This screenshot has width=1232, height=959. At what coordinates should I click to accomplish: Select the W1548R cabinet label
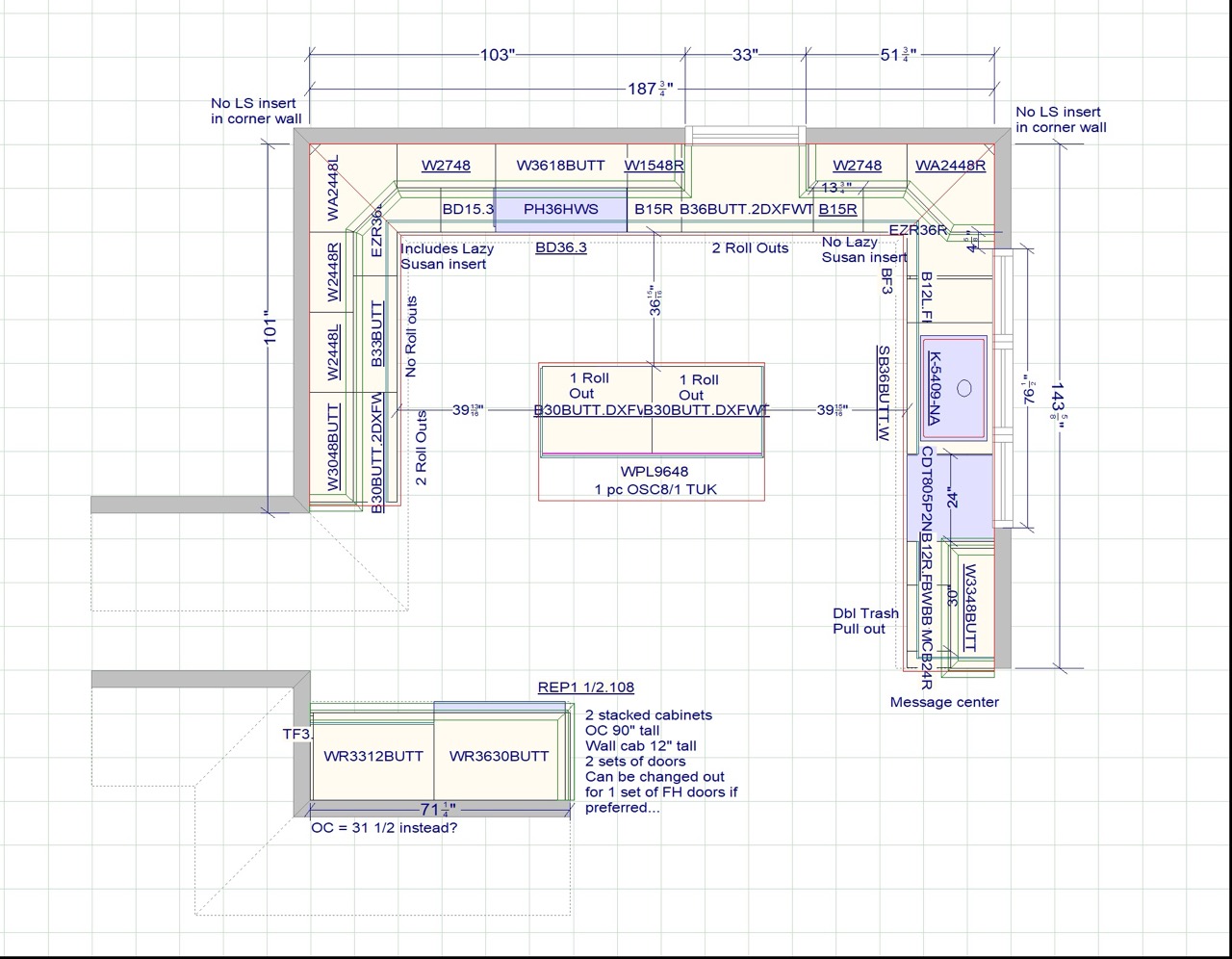(654, 166)
